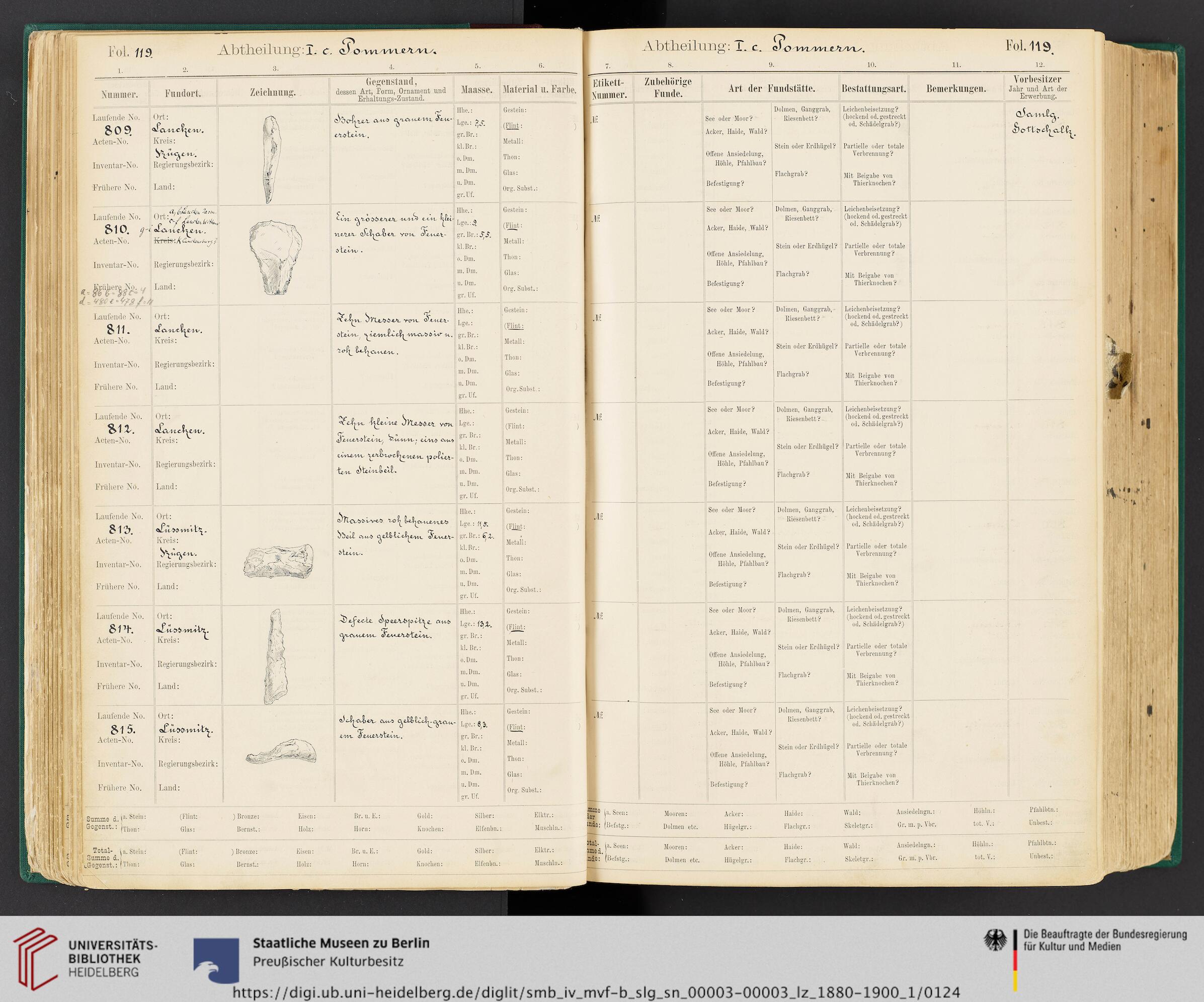Click the federal eagle emblem
This screenshot has width=1204, height=1002.
point(995,939)
